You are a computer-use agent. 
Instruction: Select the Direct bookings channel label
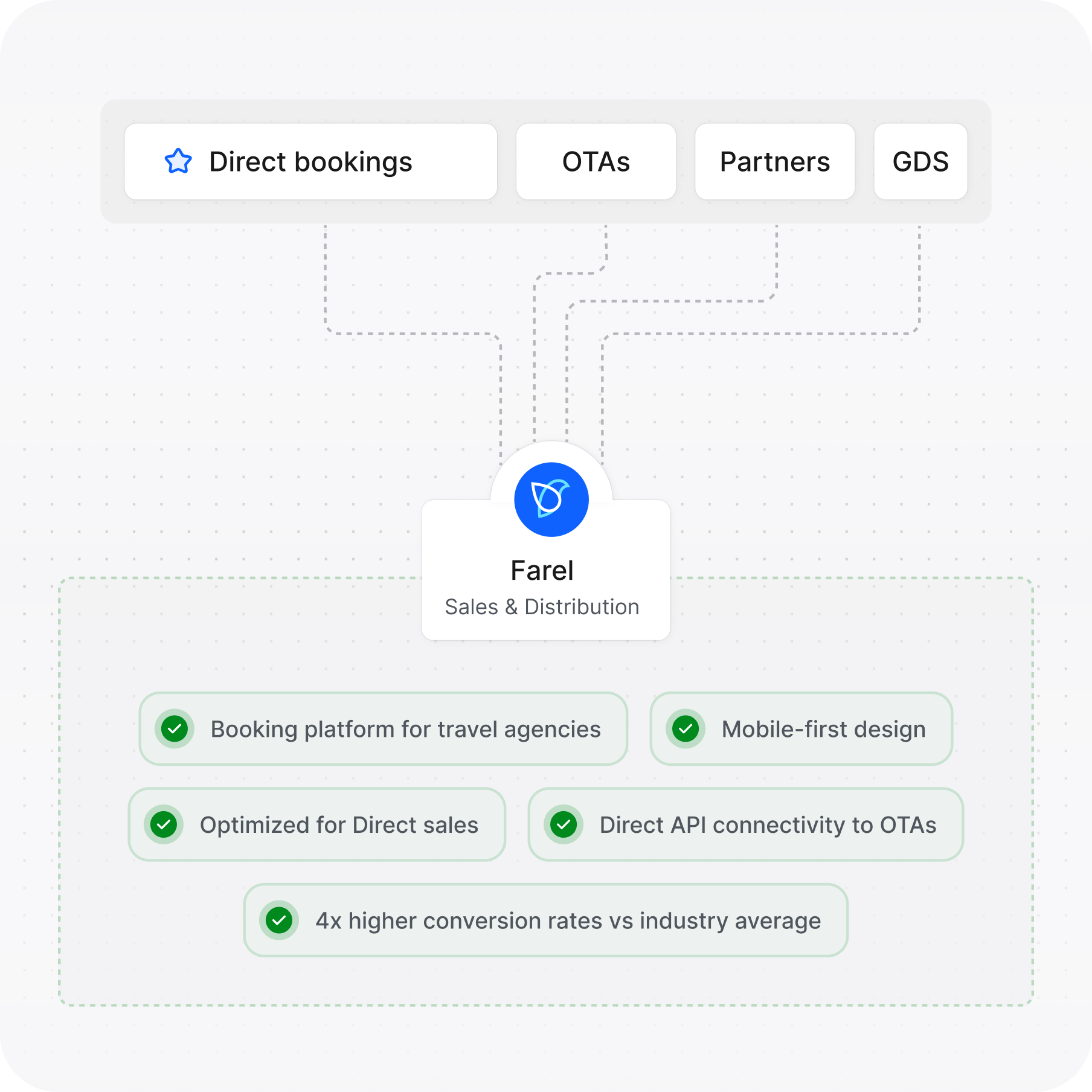310,162
